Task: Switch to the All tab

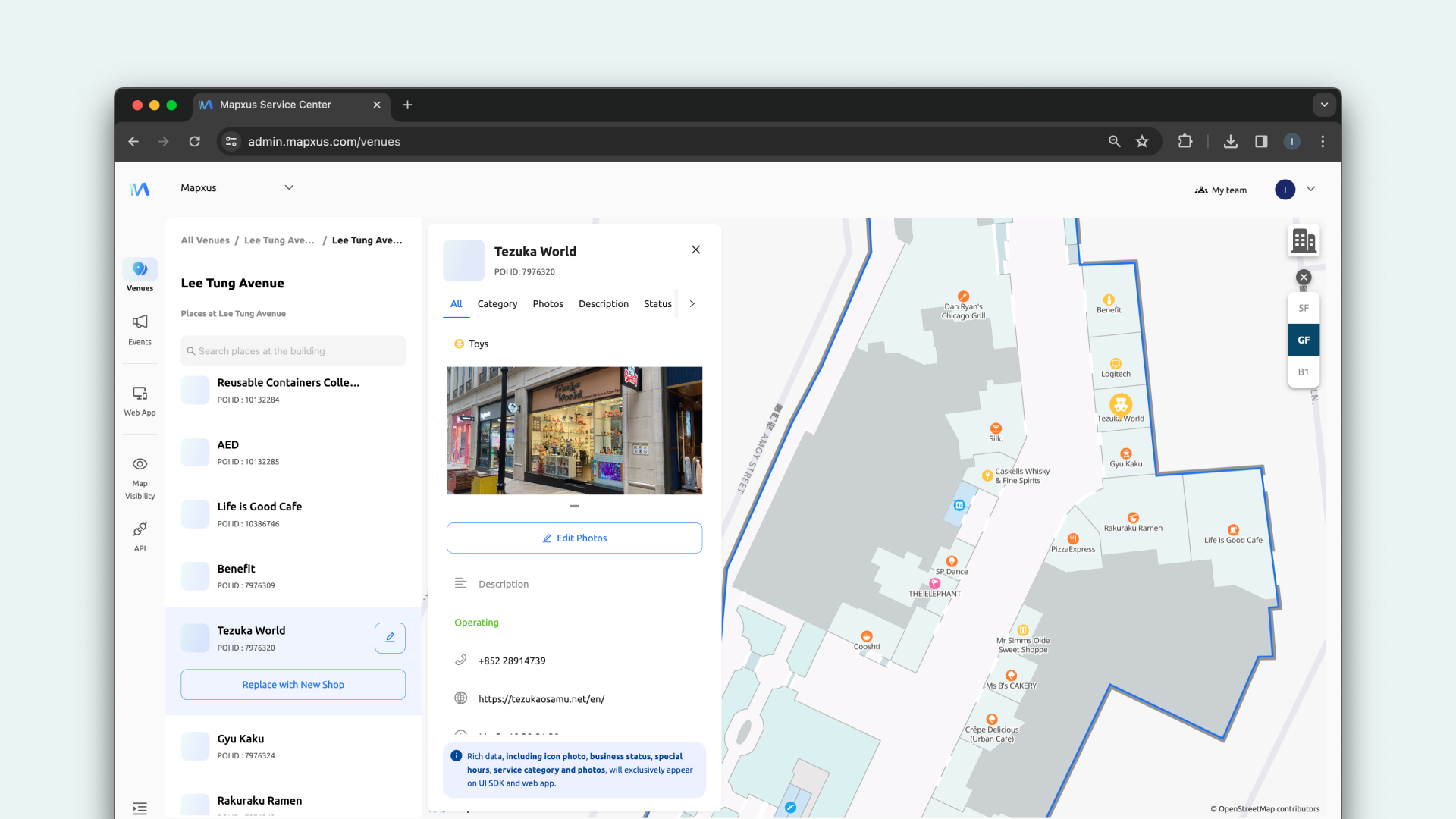Action: [456, 304]
